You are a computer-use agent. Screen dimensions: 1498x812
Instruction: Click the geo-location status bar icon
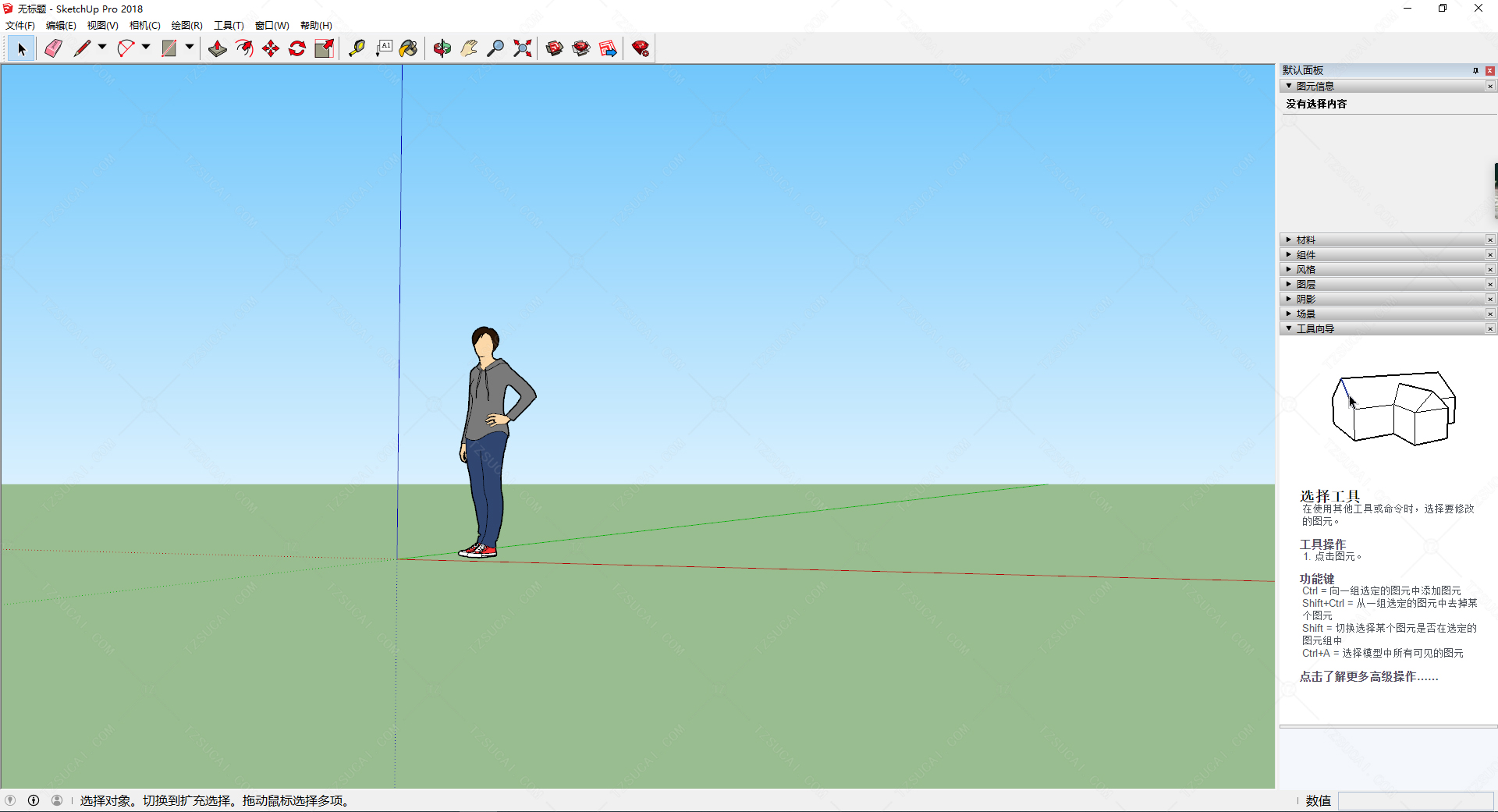tap(10, 800)
